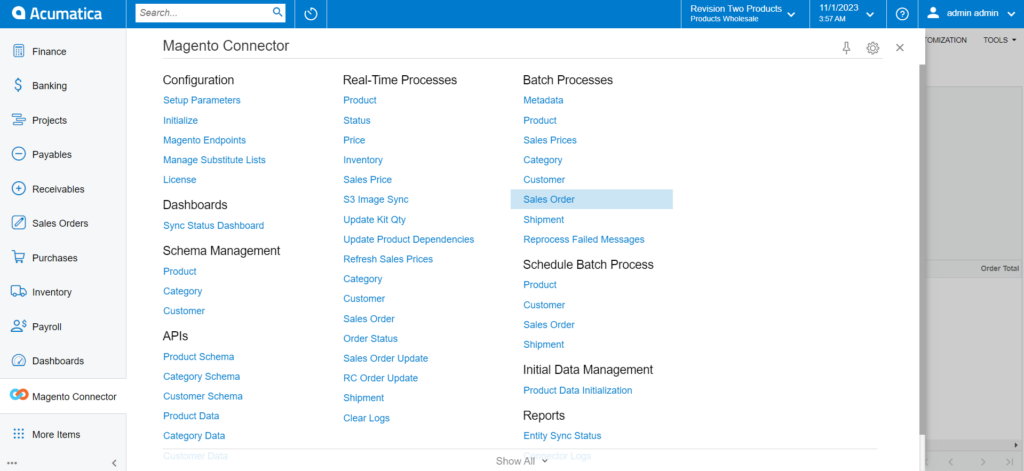Open Update Kit Qty link
The image size is (1024, 471).
374,219
